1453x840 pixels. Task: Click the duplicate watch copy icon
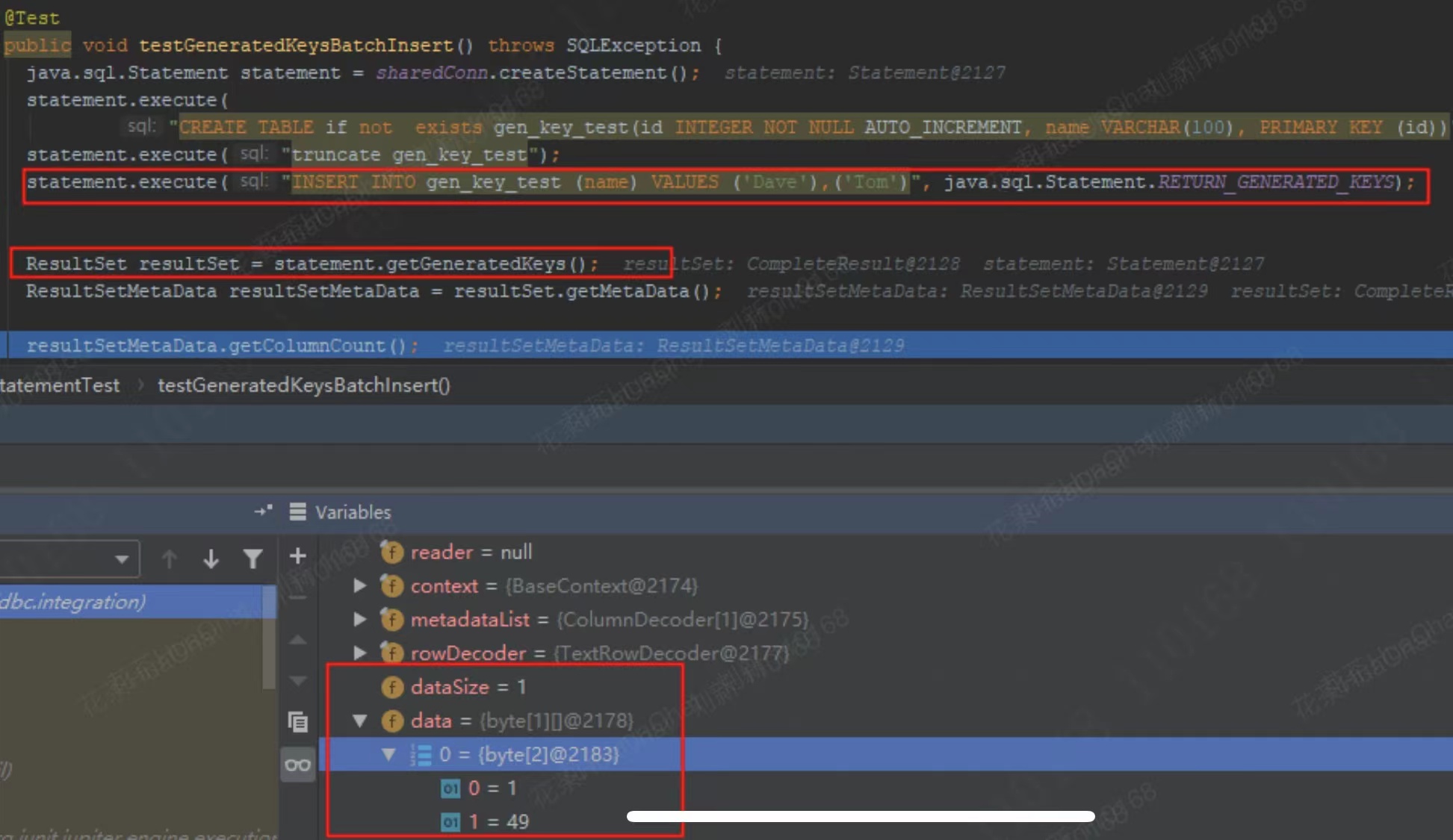297,721
